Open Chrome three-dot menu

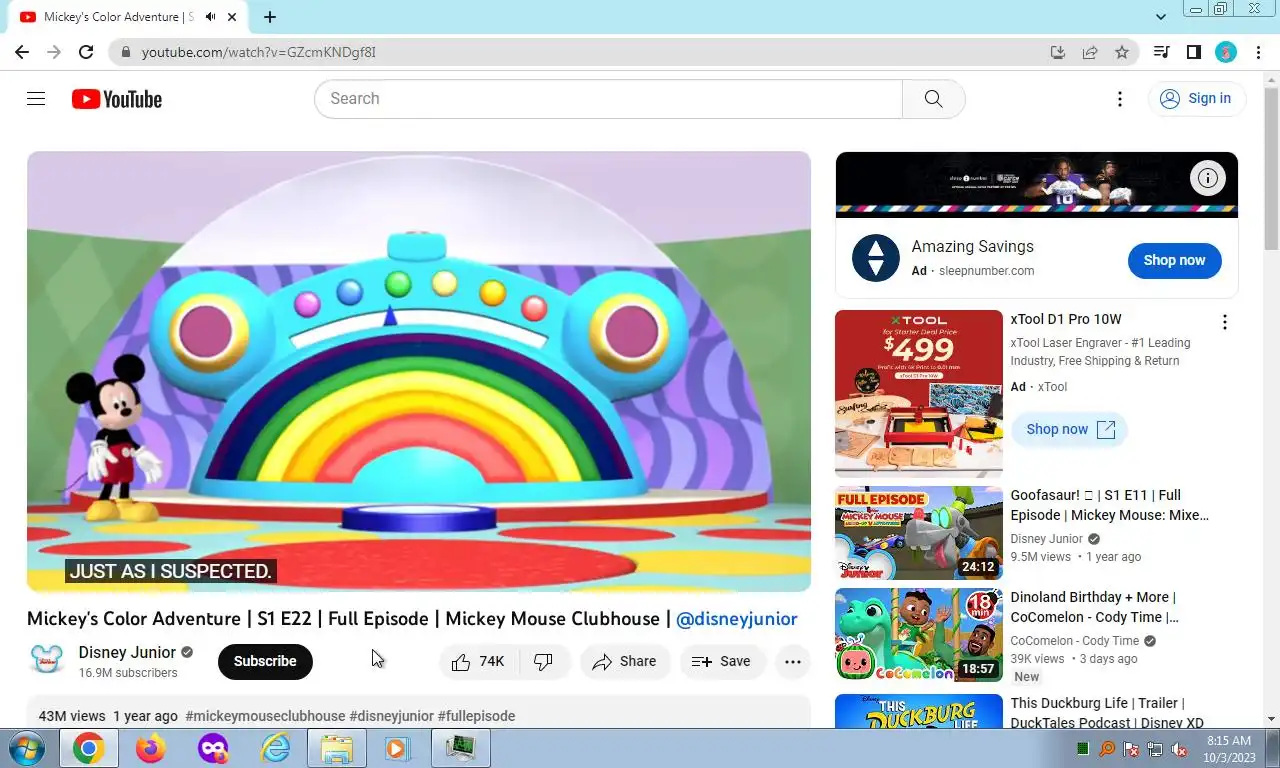pyautogui.click(x=1257, y=52)
